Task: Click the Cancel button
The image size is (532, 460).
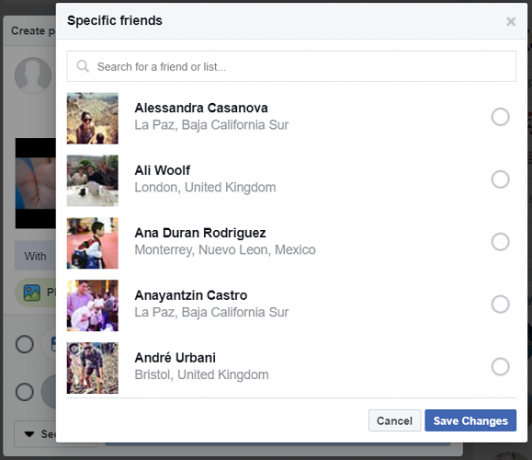Action: [395, 421]
